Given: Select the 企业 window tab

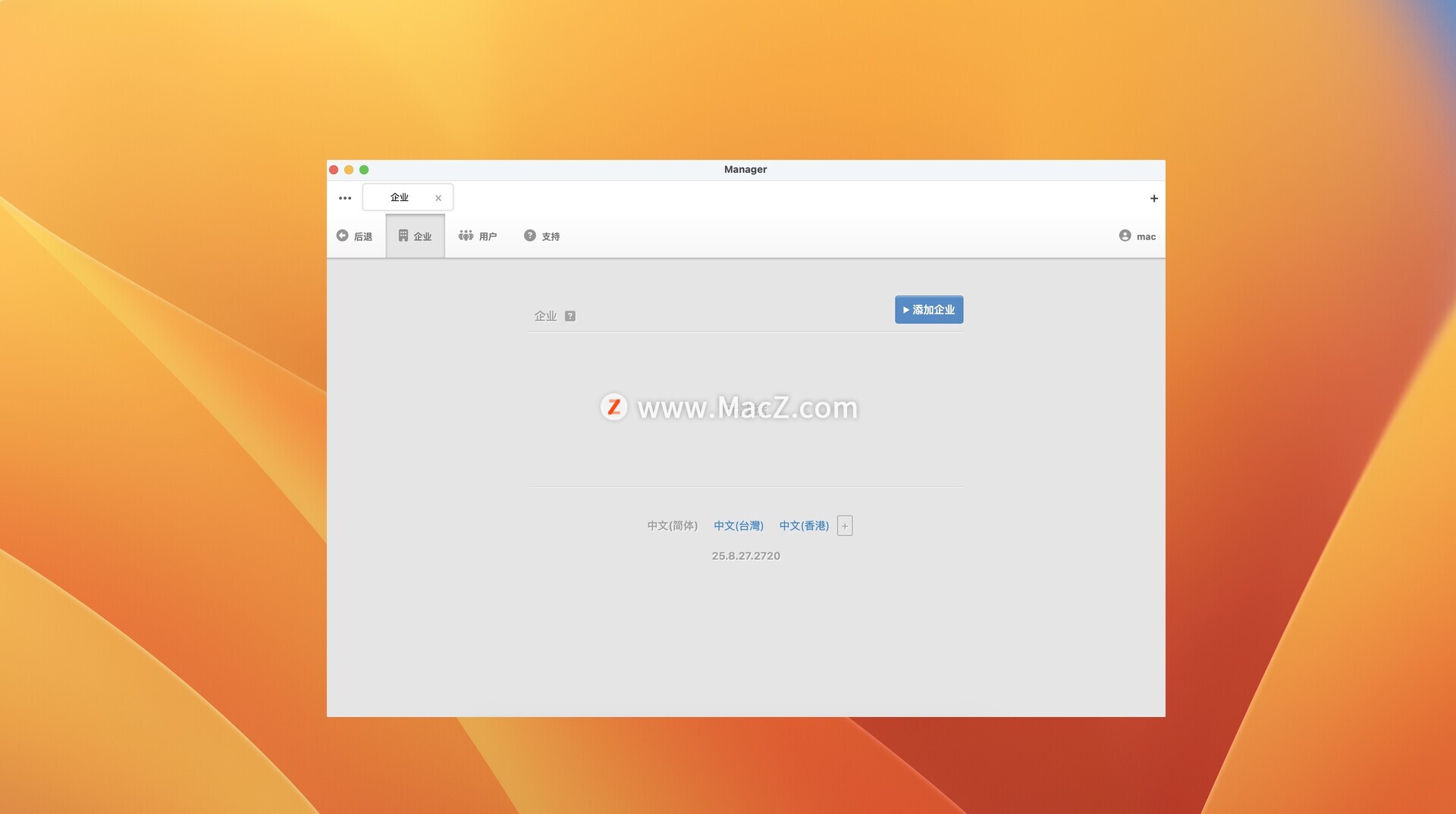Looking at the screenshot, I should click(x=408, y=197).
